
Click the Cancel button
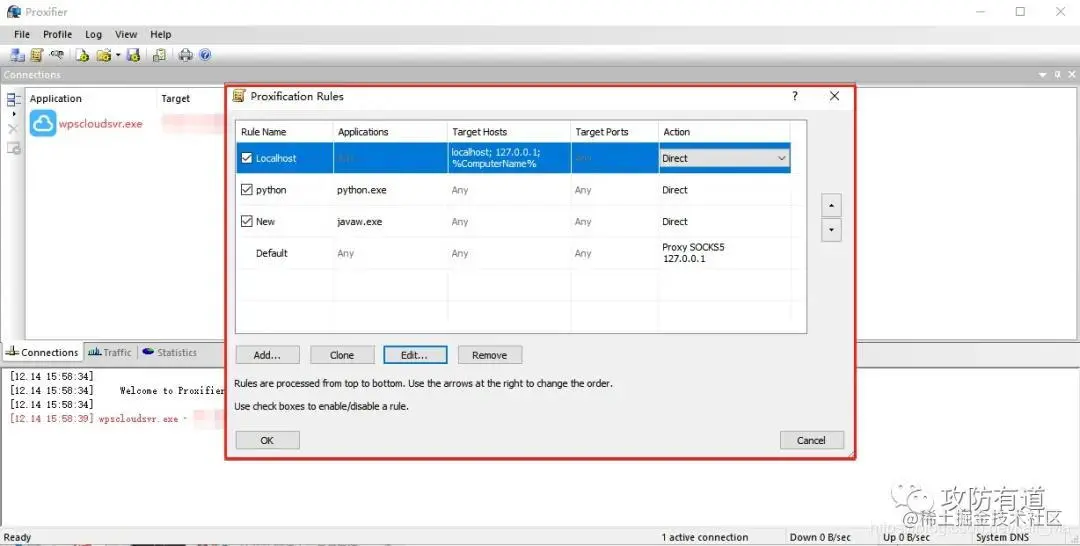(811, 441)
